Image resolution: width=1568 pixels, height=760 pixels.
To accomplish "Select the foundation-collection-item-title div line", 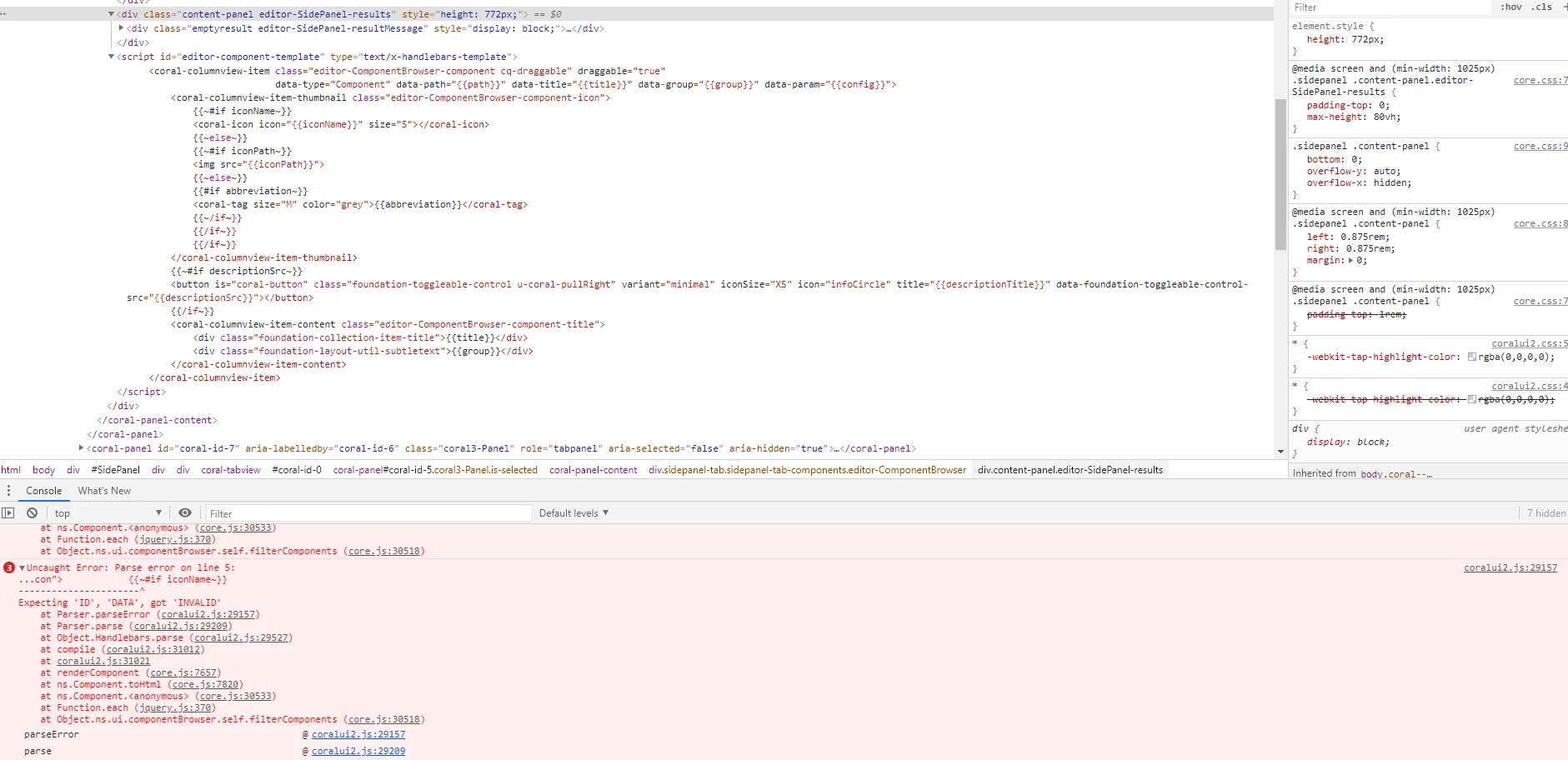I will (x=360, y=337).
